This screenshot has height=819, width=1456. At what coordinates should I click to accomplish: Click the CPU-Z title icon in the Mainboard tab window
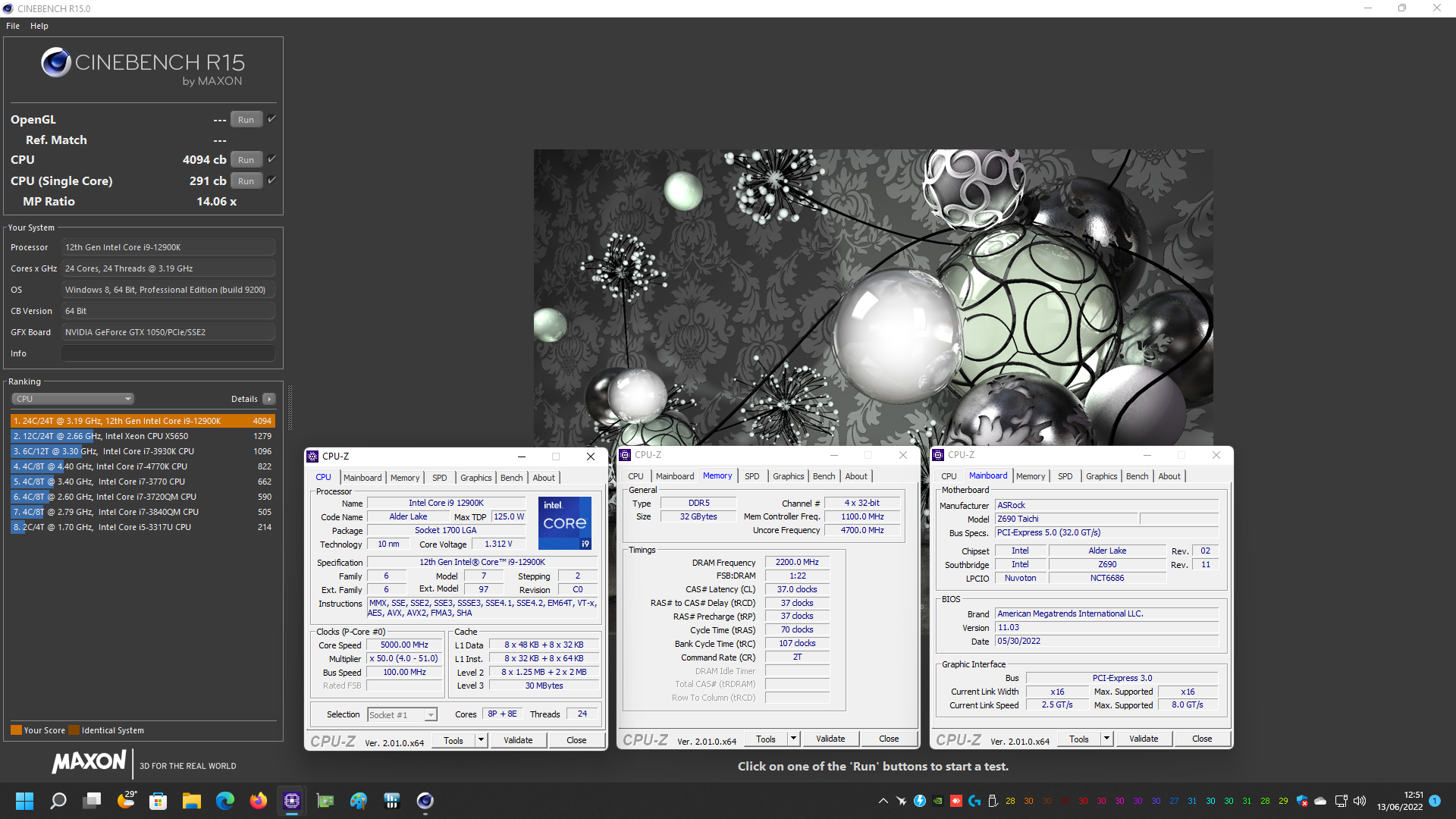(x=938, y=455)
